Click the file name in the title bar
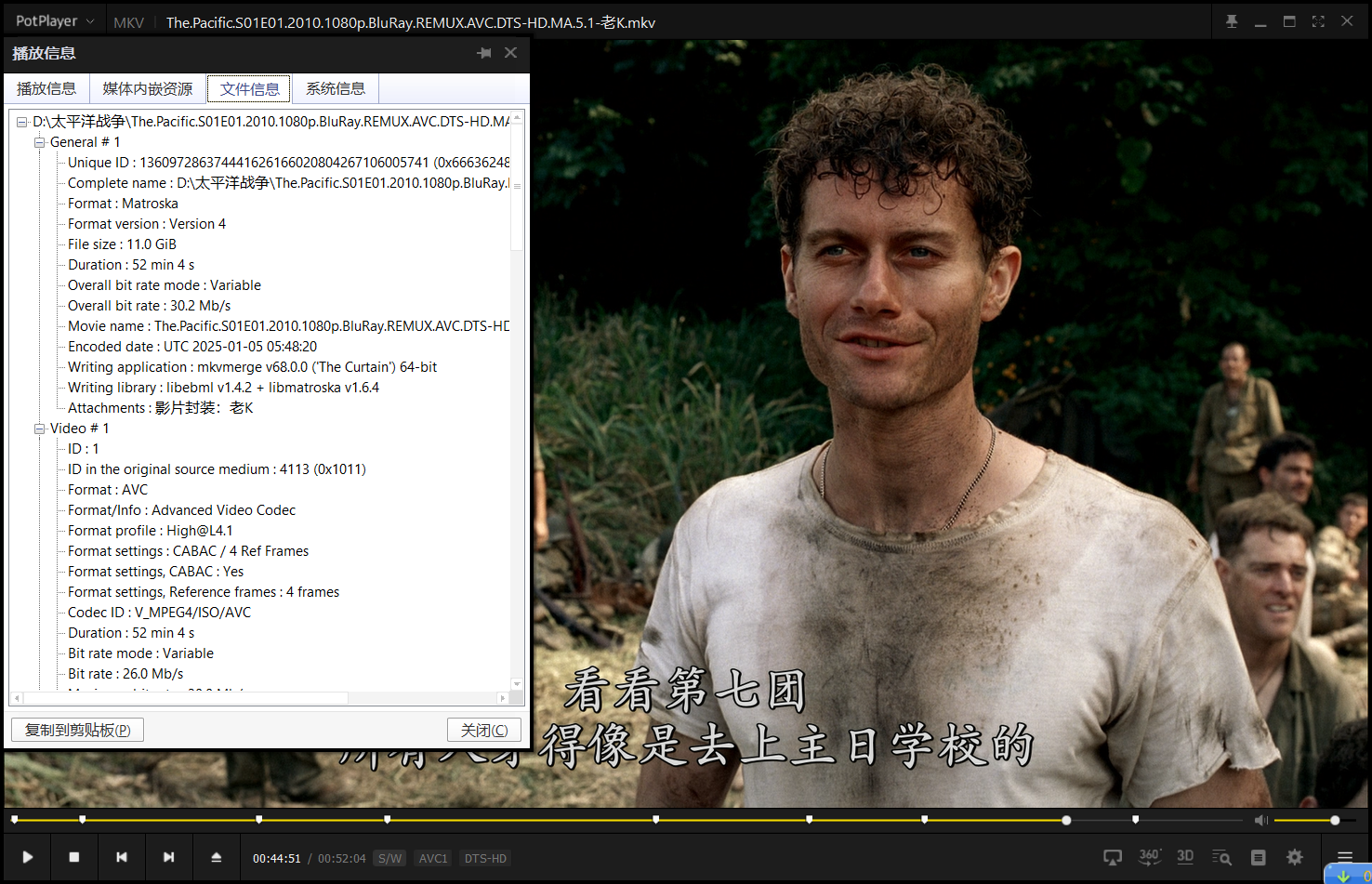Viewport: 1372px width, 884px height. tap(411, 22)
